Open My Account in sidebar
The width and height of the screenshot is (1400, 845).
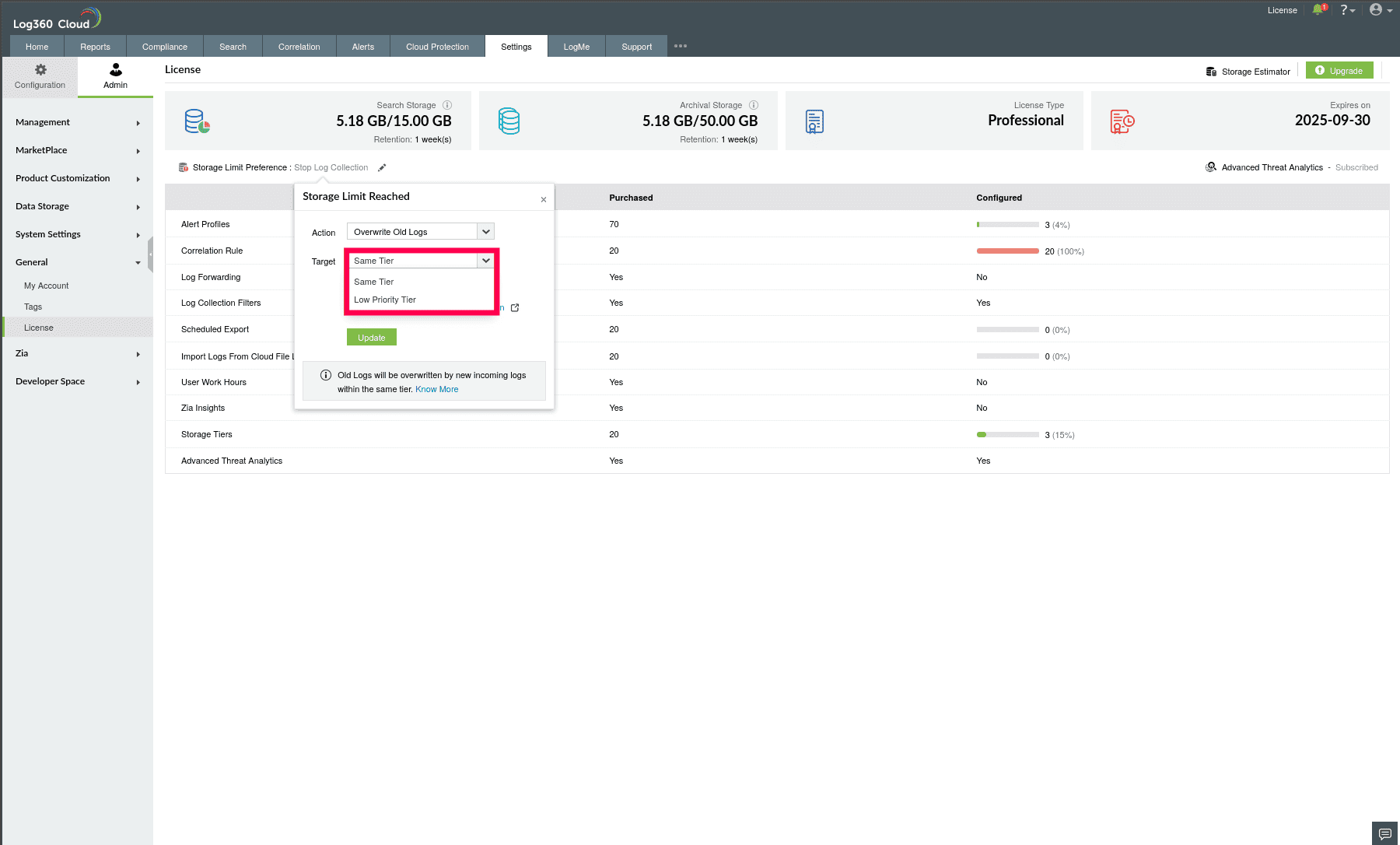46,286
